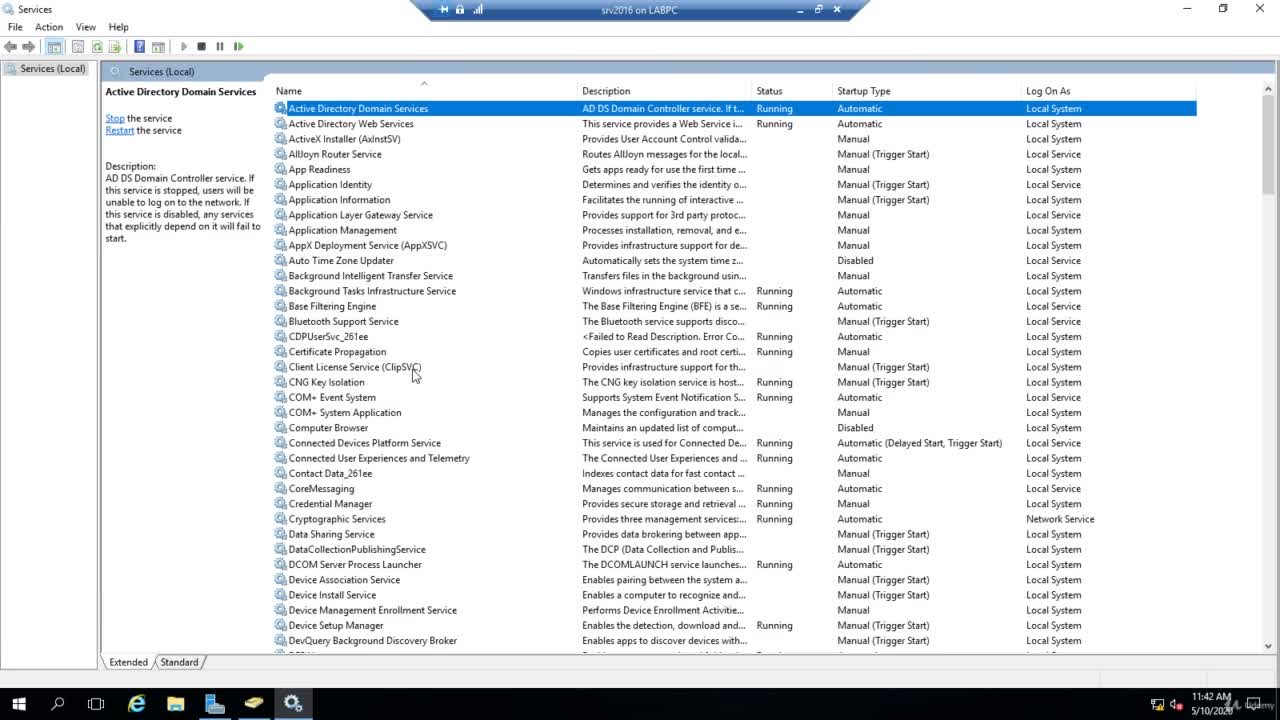The height and width of the screenshot is (720, 1280).
Task: Select the CNG Key Isolation service
Action: [326, 382]
